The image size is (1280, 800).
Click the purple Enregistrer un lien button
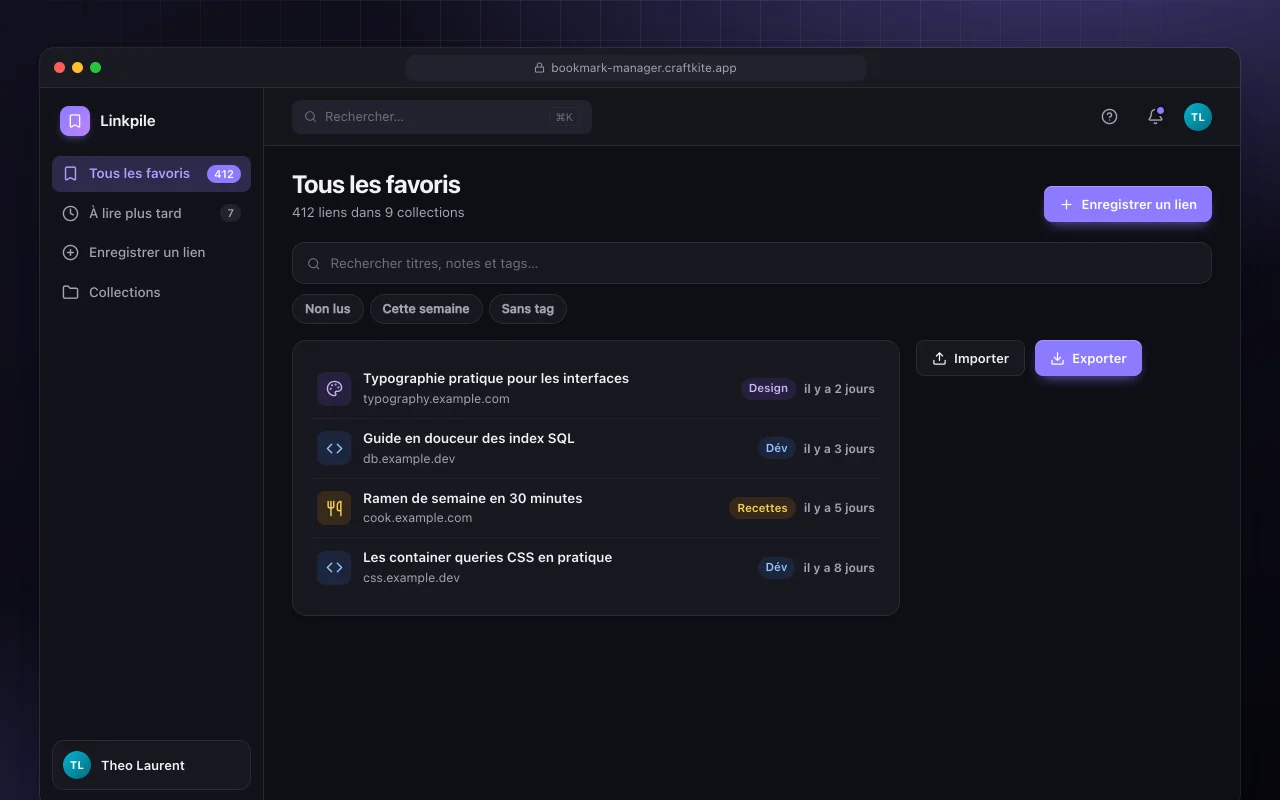pos(1128,204)
